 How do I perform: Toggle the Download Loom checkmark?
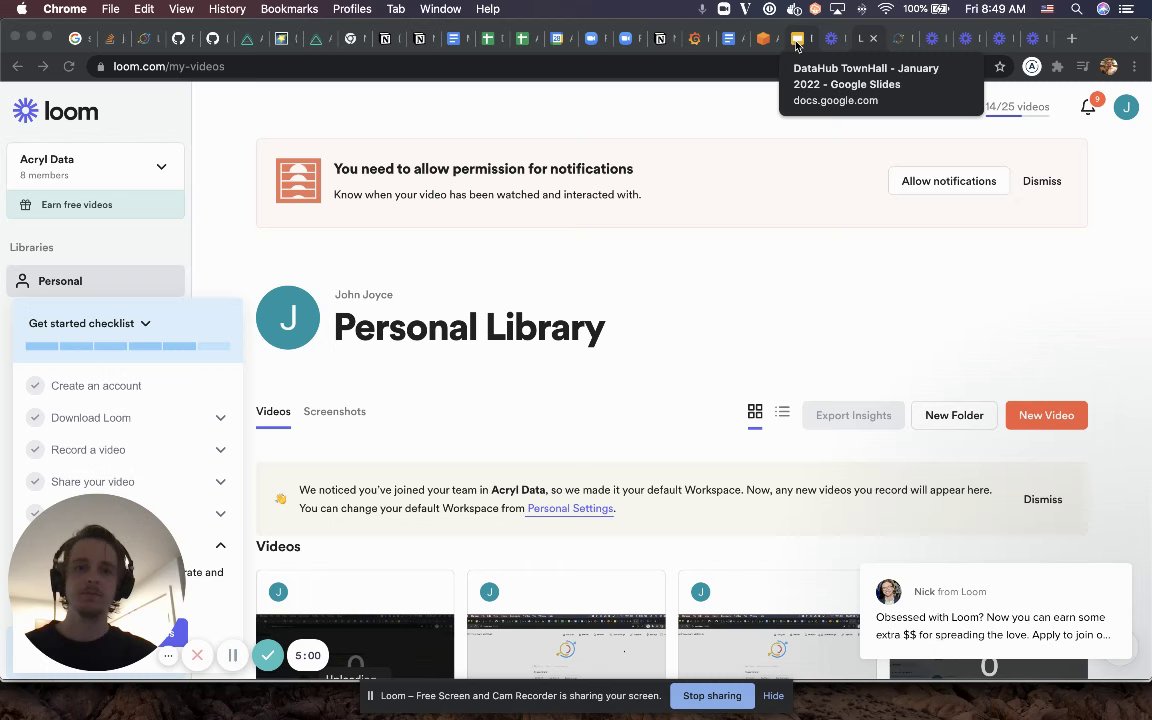tap(35, 418)
